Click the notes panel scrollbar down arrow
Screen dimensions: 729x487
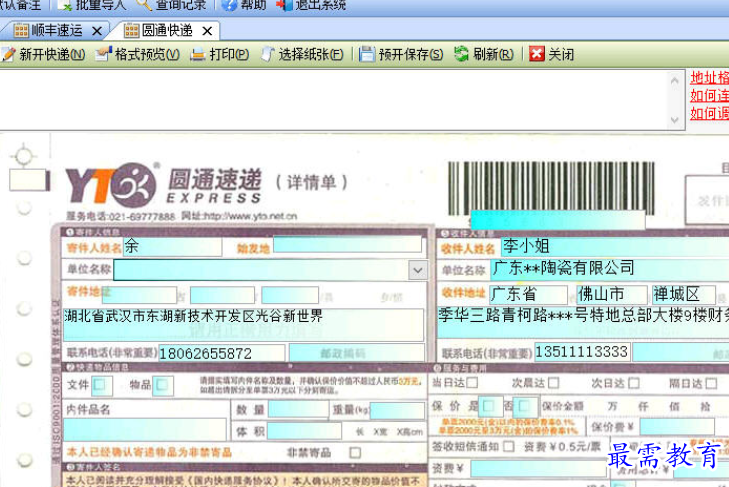675,120
